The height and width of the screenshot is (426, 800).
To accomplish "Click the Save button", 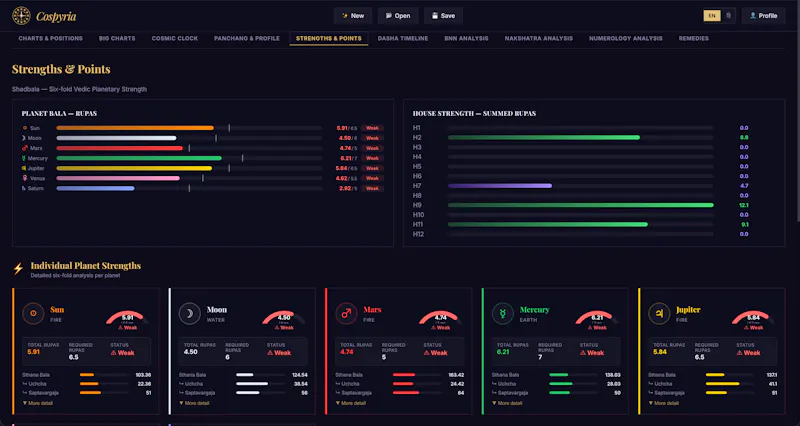I will tap(443, 16).
